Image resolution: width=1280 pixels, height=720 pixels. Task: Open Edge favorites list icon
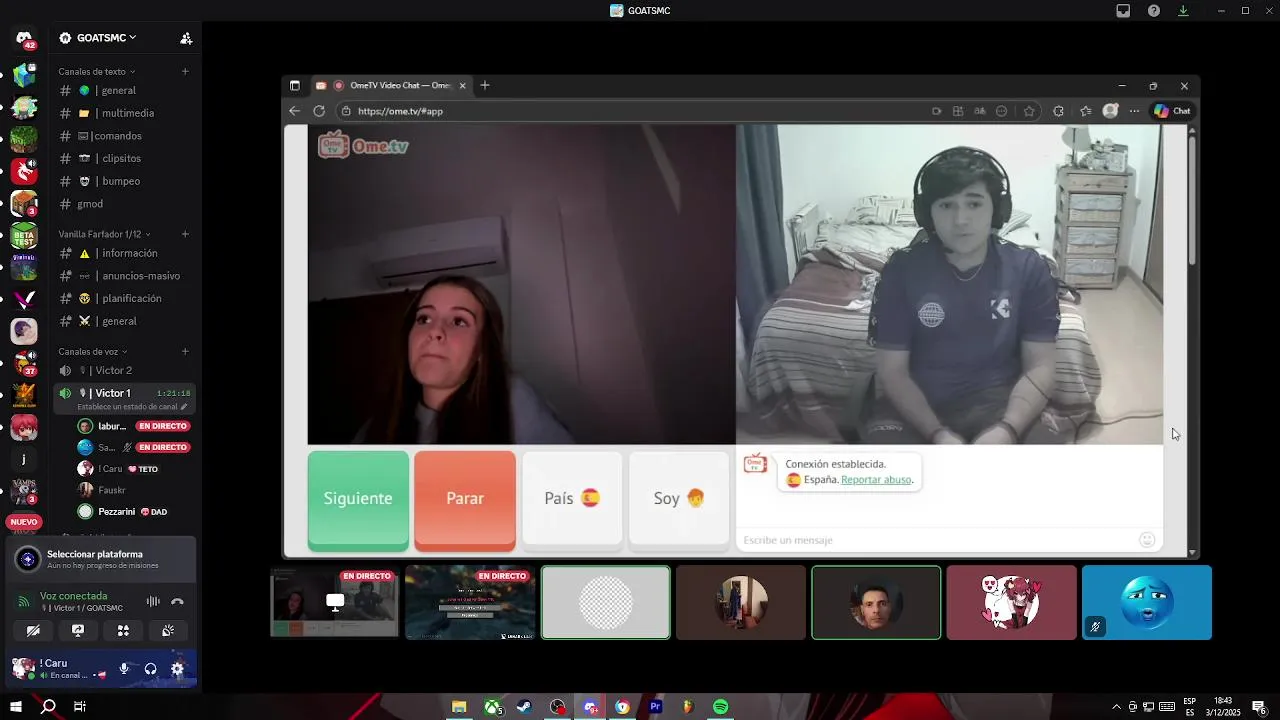pos(1085,111)
